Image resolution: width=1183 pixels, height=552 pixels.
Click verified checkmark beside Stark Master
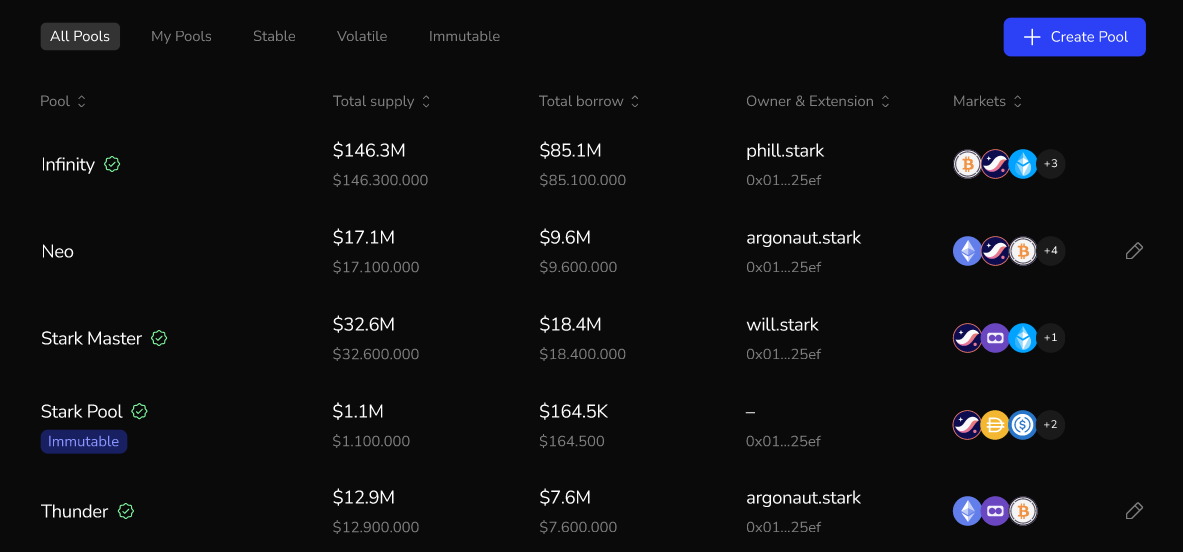(x=159, y=338)
